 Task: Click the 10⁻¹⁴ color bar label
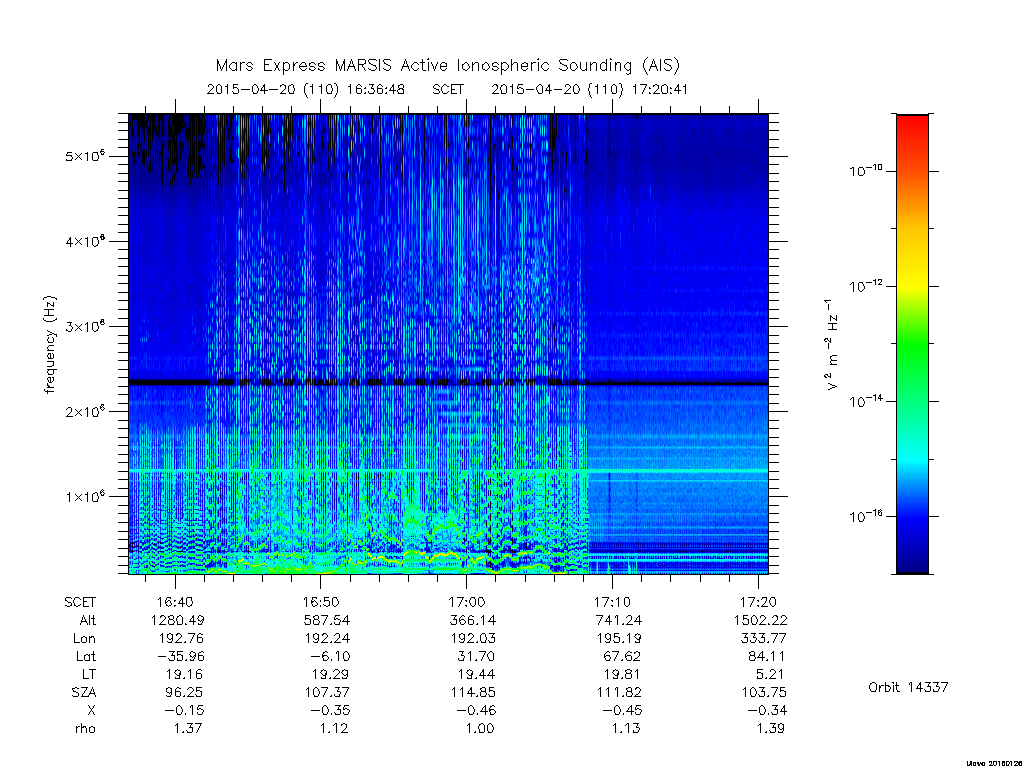pos(865,400)
